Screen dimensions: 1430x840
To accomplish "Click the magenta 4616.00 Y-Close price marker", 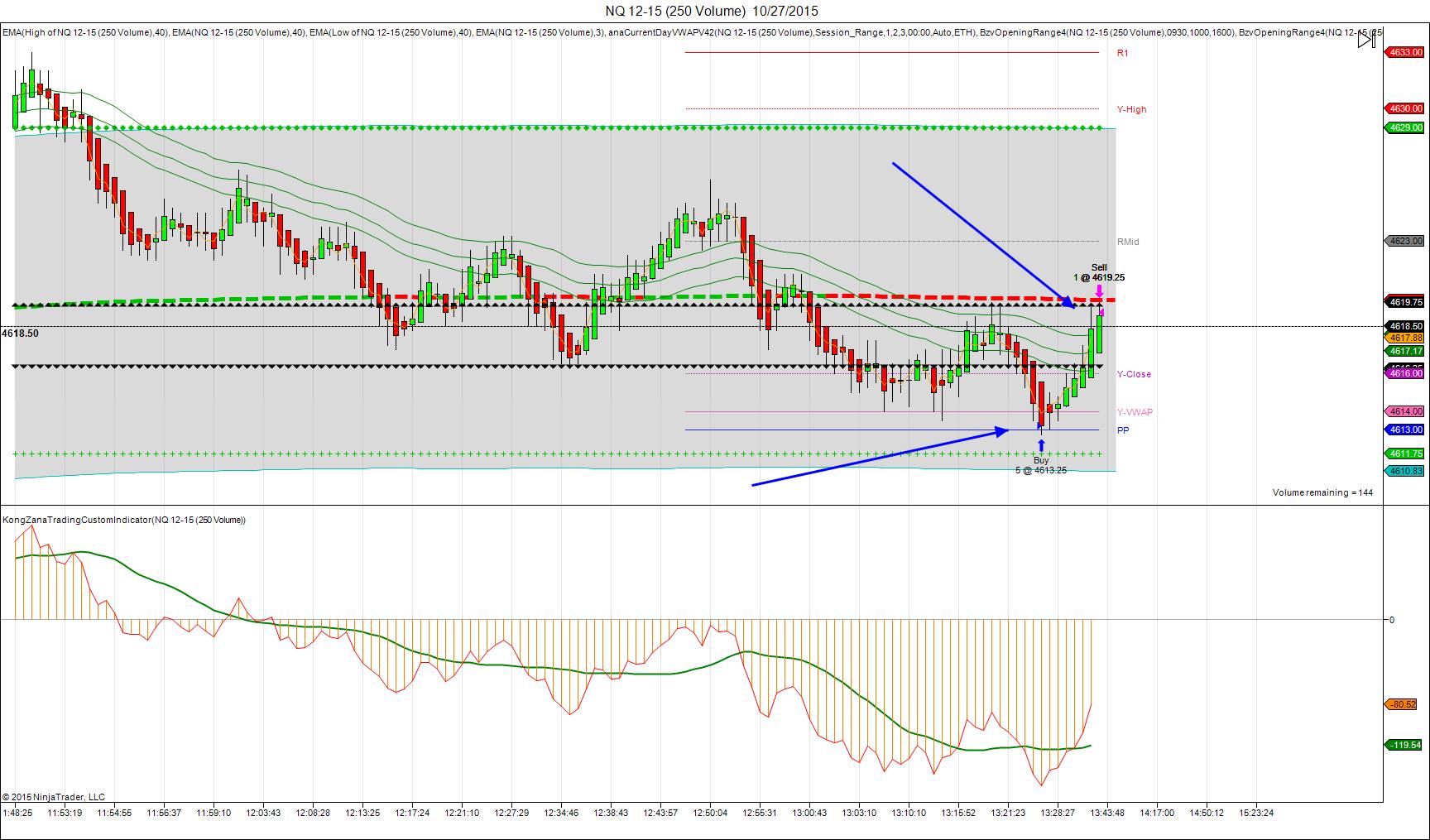I will (1404, 374).
